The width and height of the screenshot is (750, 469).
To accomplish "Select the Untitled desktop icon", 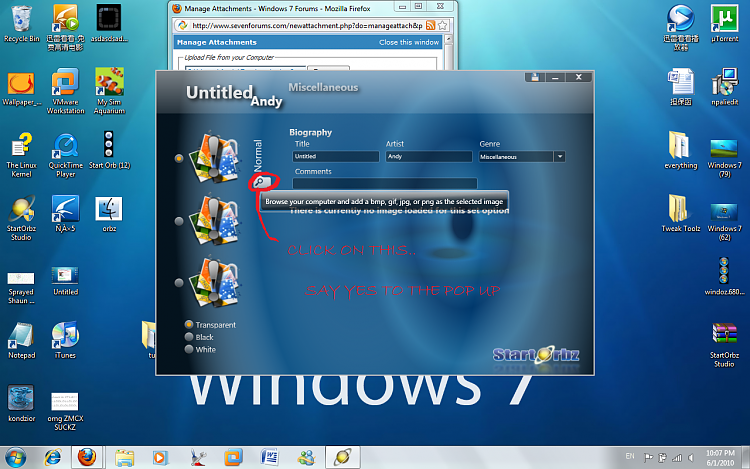I will [66, 281].
